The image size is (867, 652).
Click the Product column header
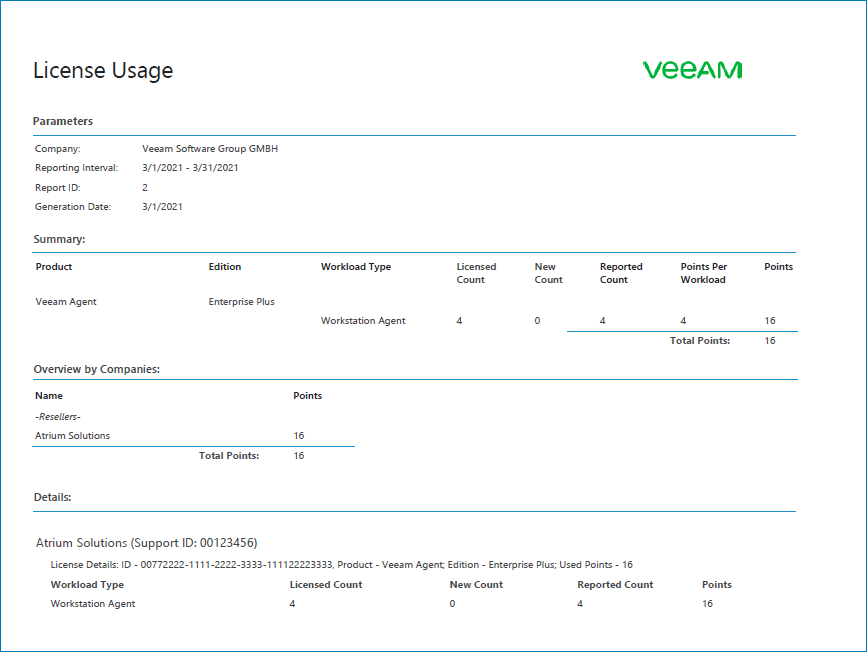click(x=54, y=267)
